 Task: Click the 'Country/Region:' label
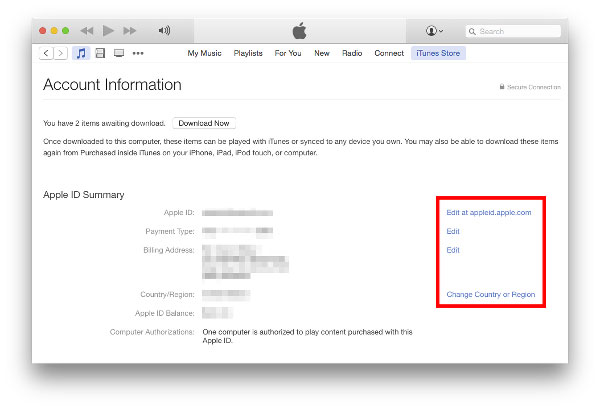click(x=167, y=294)
